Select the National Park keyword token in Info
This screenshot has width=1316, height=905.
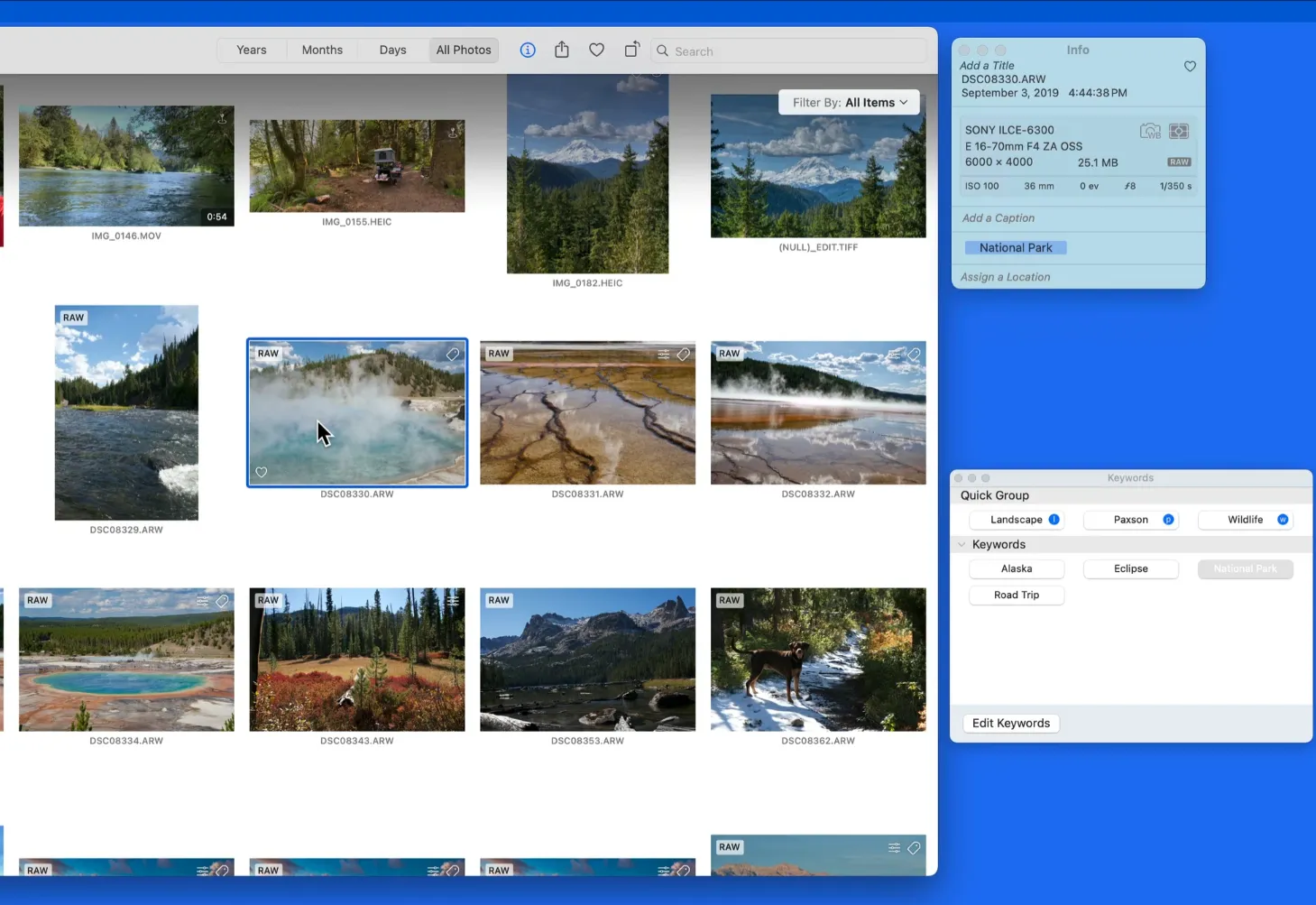pos(1016,248)
